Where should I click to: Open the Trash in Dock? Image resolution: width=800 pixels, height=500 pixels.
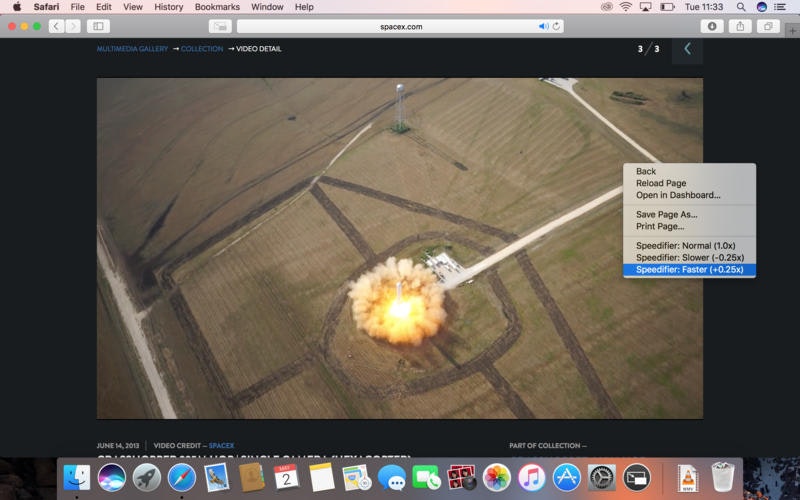coord(722,478)
